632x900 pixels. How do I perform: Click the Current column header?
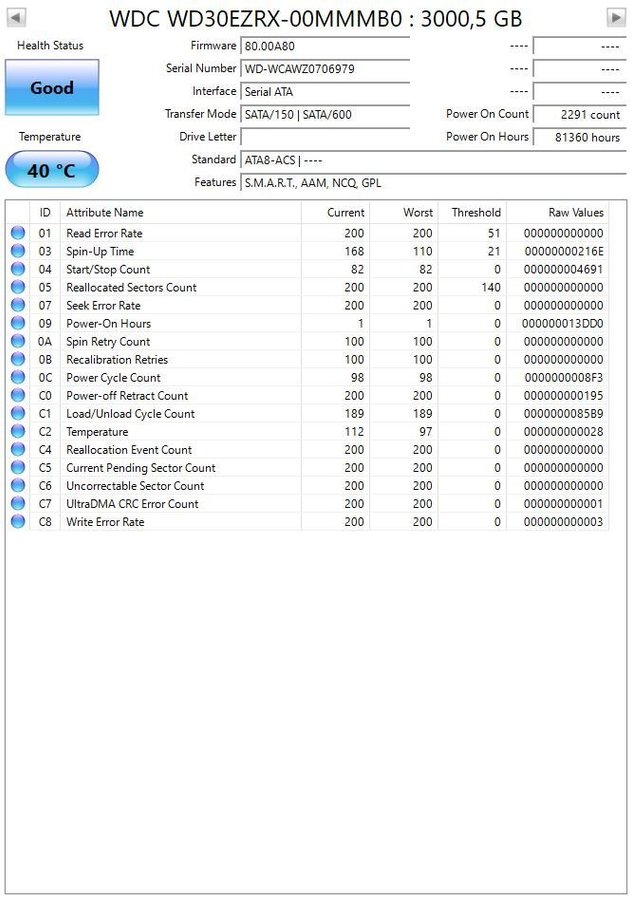(335, 212)
